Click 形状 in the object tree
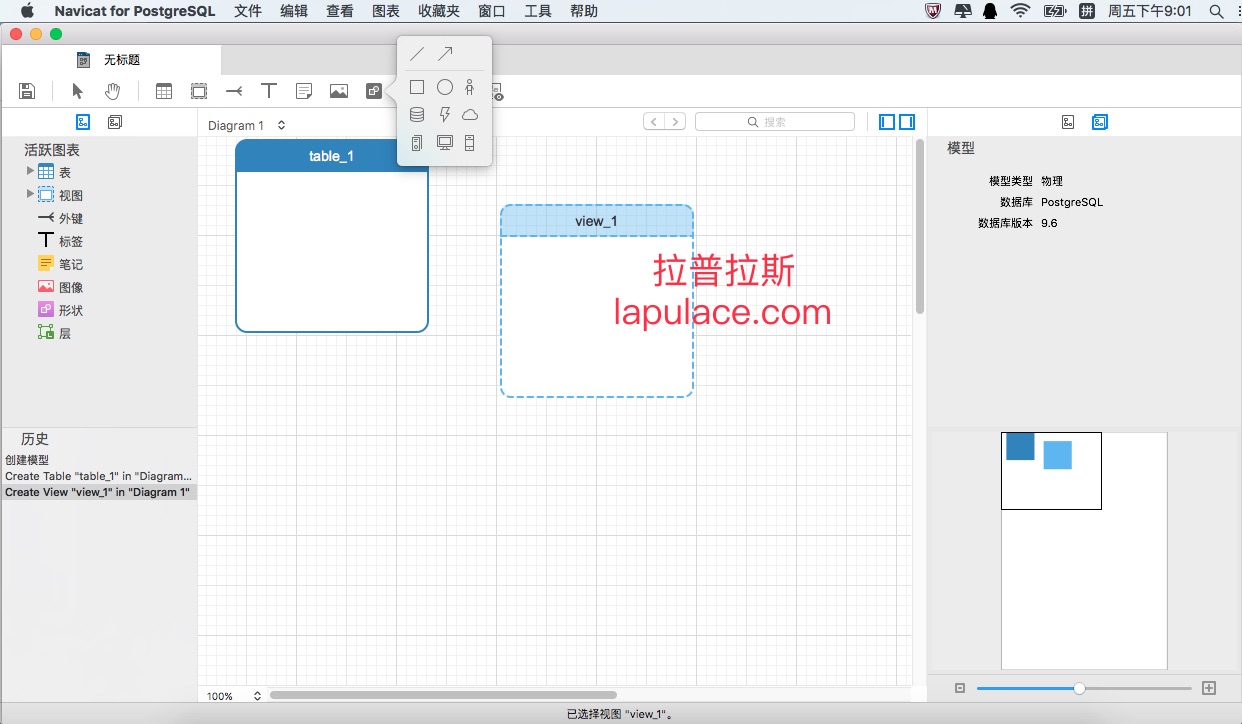Viewport: 1242px width, 724px height. pyautogui.click(x=71, y=310)
